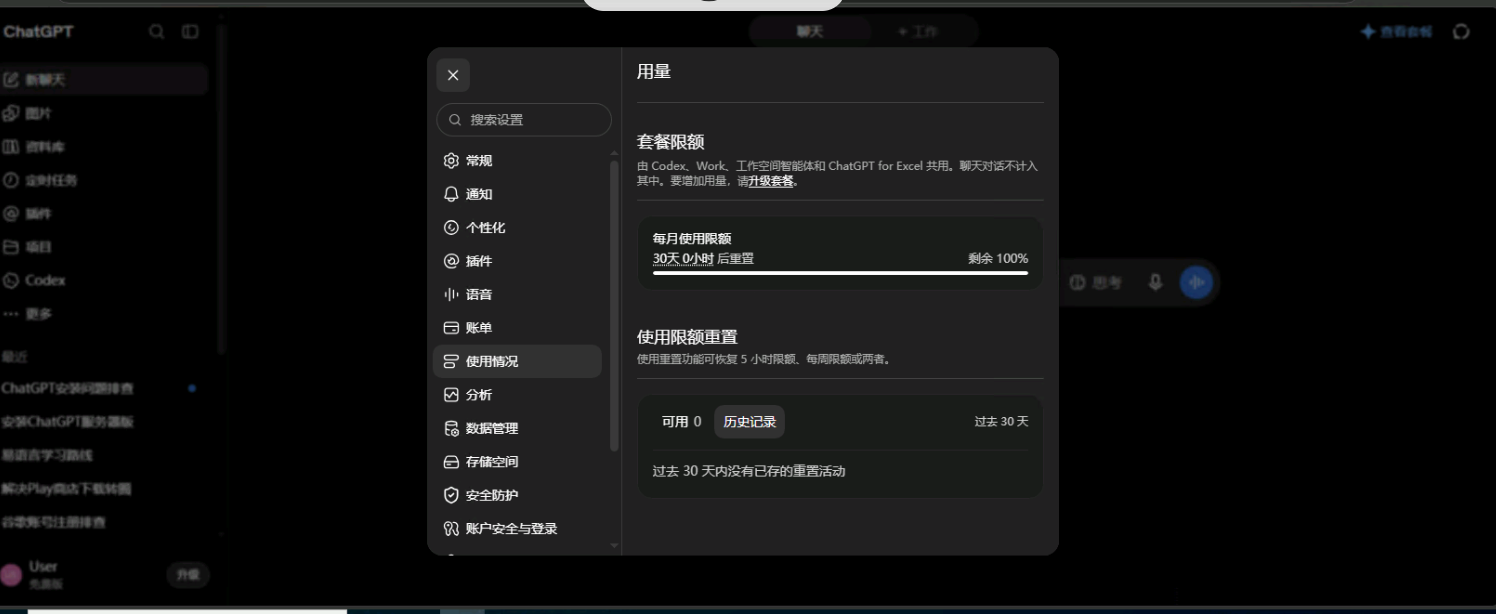This screenshot has height=614, width=1496.
Task: Open the 存储空间 settings section
Action: [517, 462]
